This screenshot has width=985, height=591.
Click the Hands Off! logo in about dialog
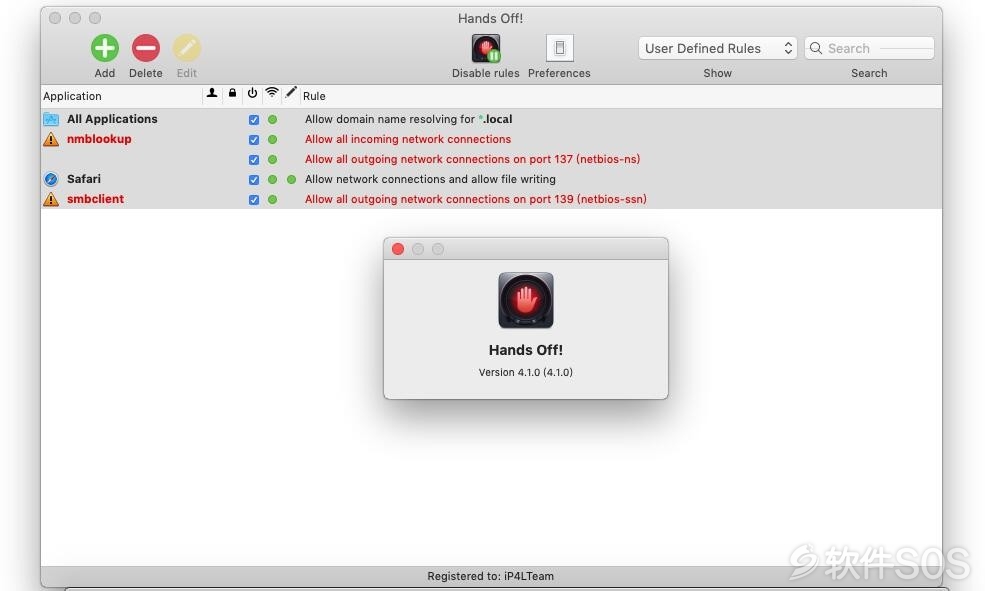[526, 300]
